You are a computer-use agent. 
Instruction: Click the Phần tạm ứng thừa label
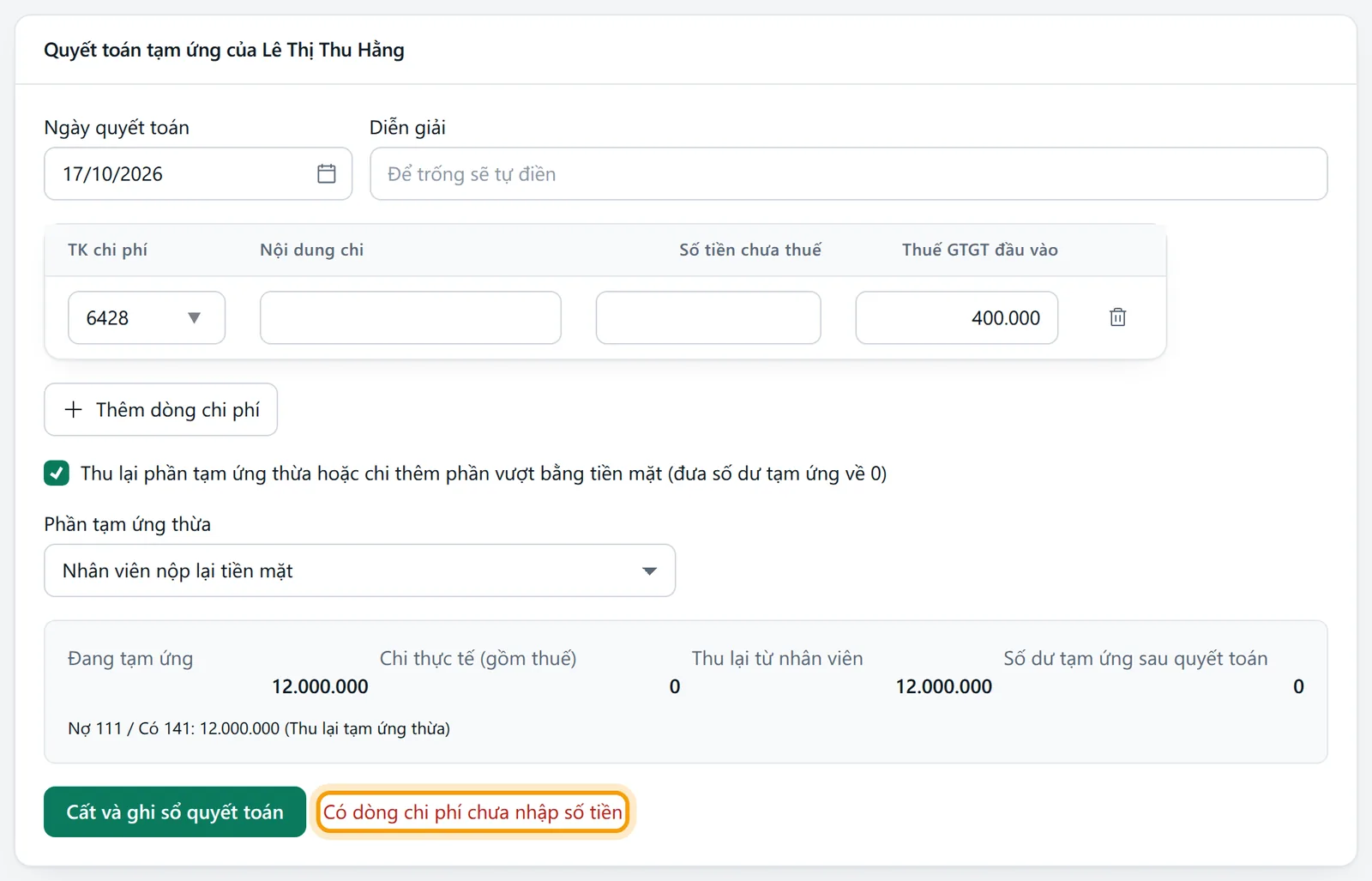pyautogui.click(x=128, y=524)
